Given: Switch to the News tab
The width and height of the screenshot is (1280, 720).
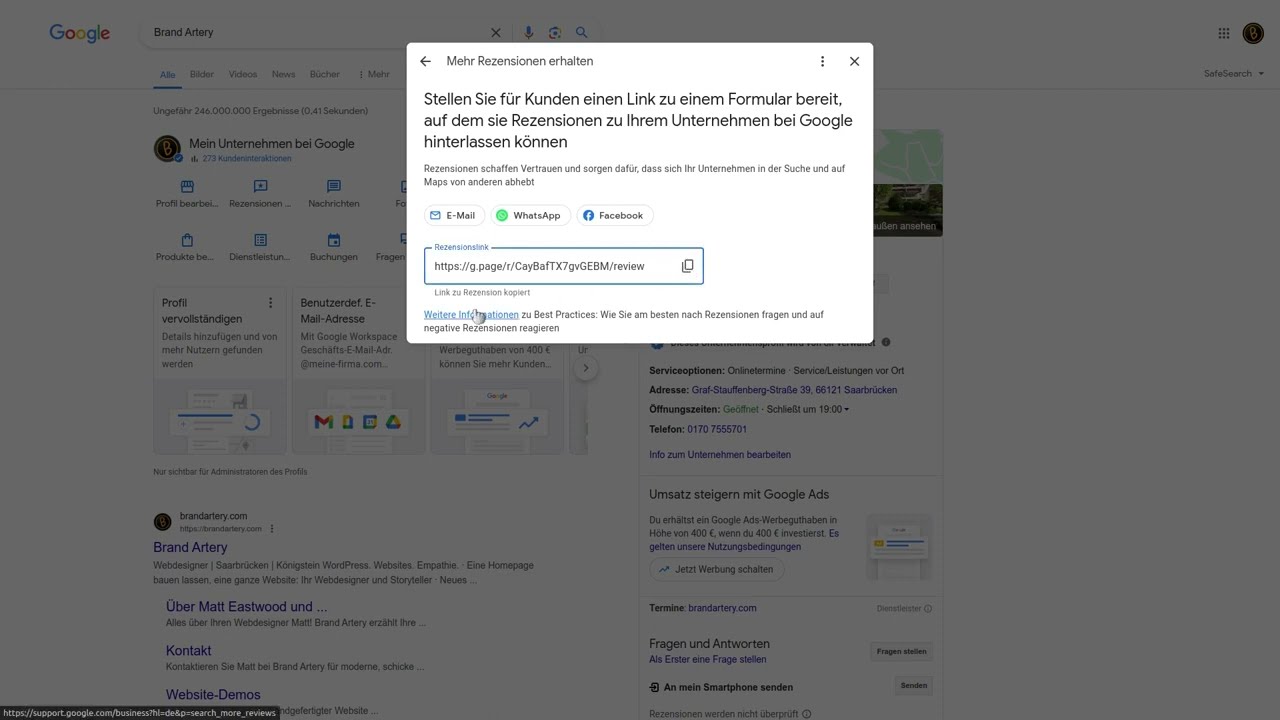Looking at the screenshot, I should point(283,74).
